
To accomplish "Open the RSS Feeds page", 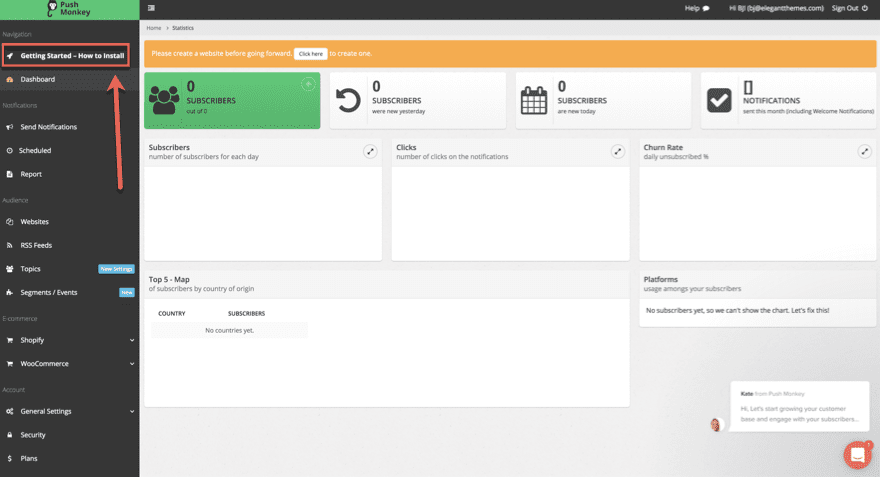I will 36,245.
